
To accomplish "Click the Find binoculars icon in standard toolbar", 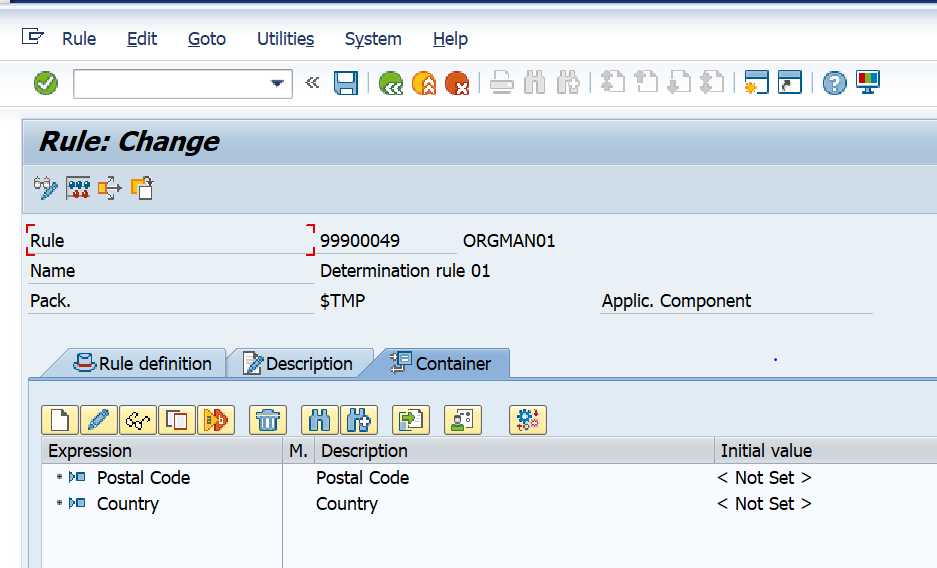I will coord(534,83).
